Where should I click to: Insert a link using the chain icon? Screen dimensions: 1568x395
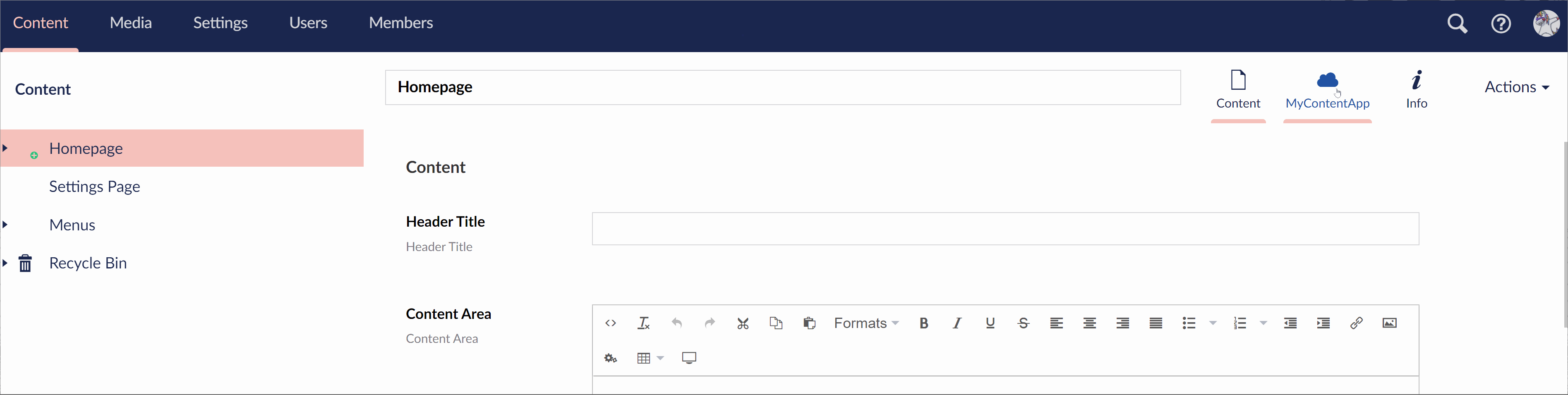coord(1356,323)
